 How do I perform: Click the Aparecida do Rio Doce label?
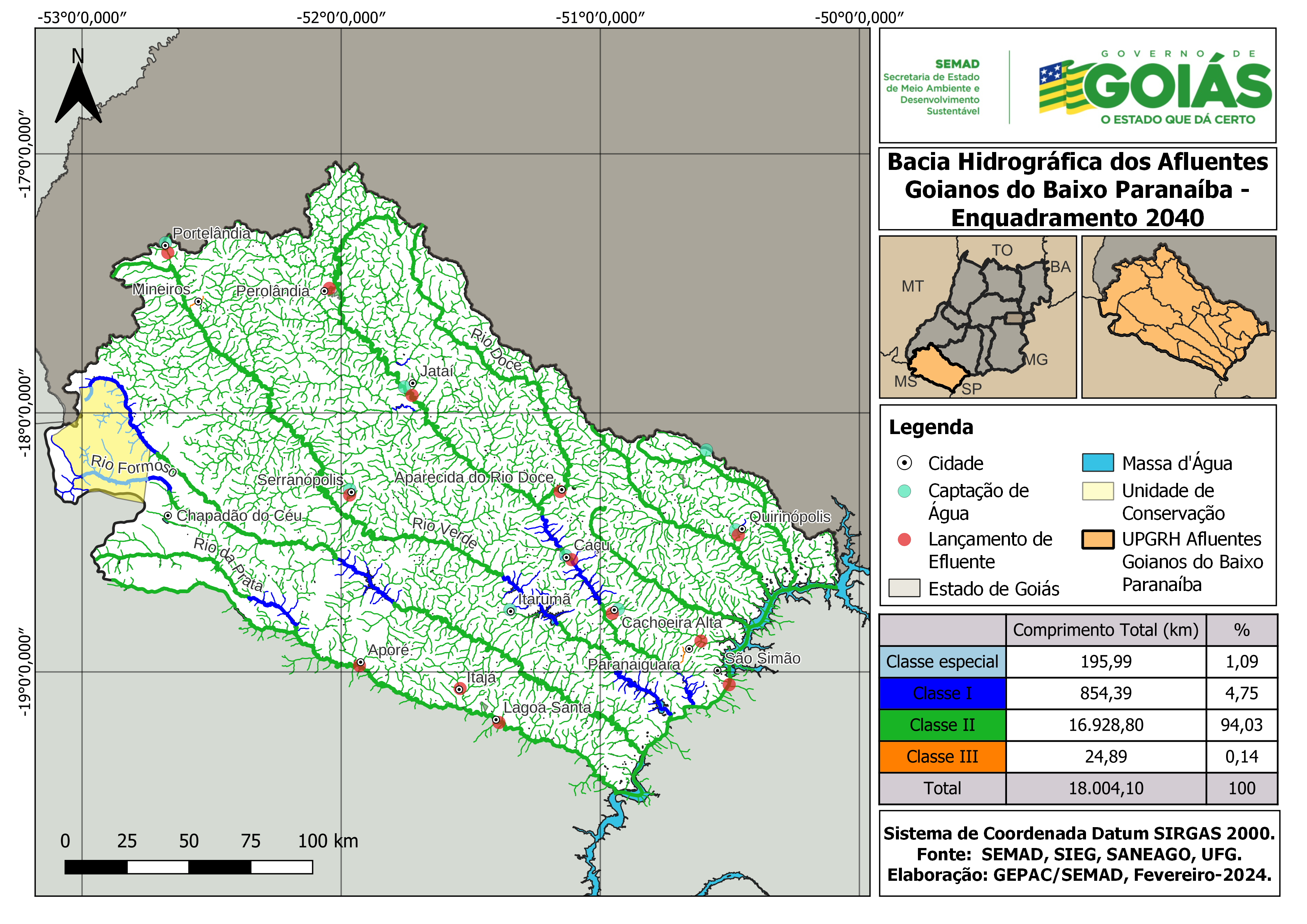[x=474, y=477]
